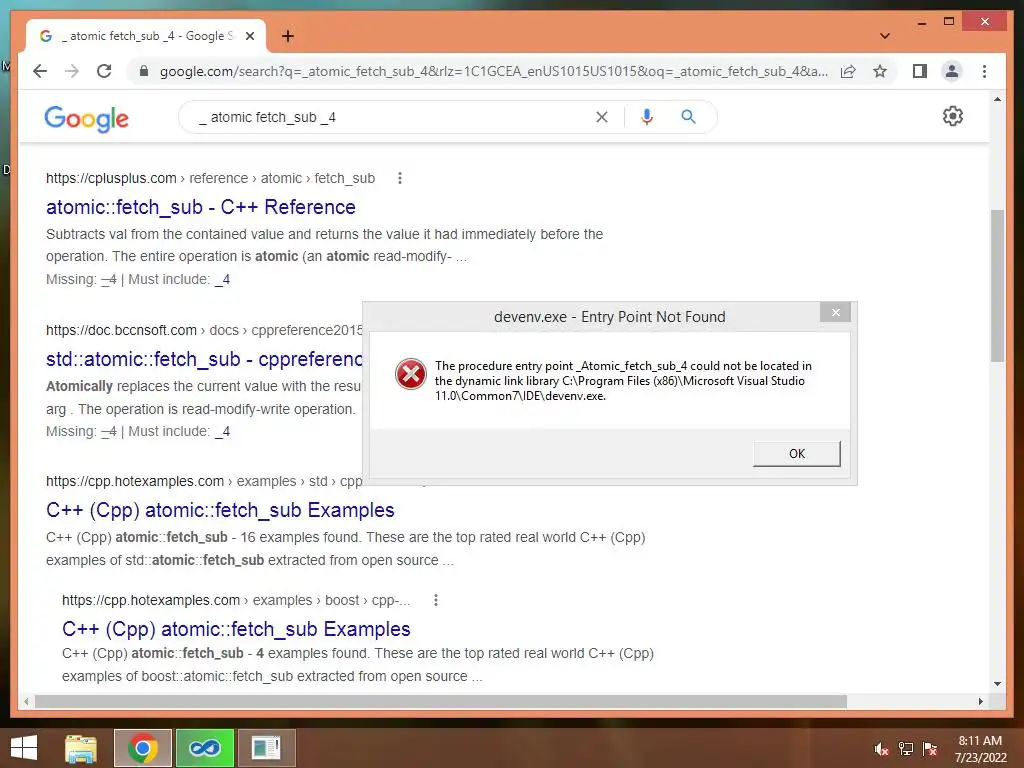This screenshot has width=1024, height=768.
Task: Click the horizontal scroll left arrow
Action: 26,701
